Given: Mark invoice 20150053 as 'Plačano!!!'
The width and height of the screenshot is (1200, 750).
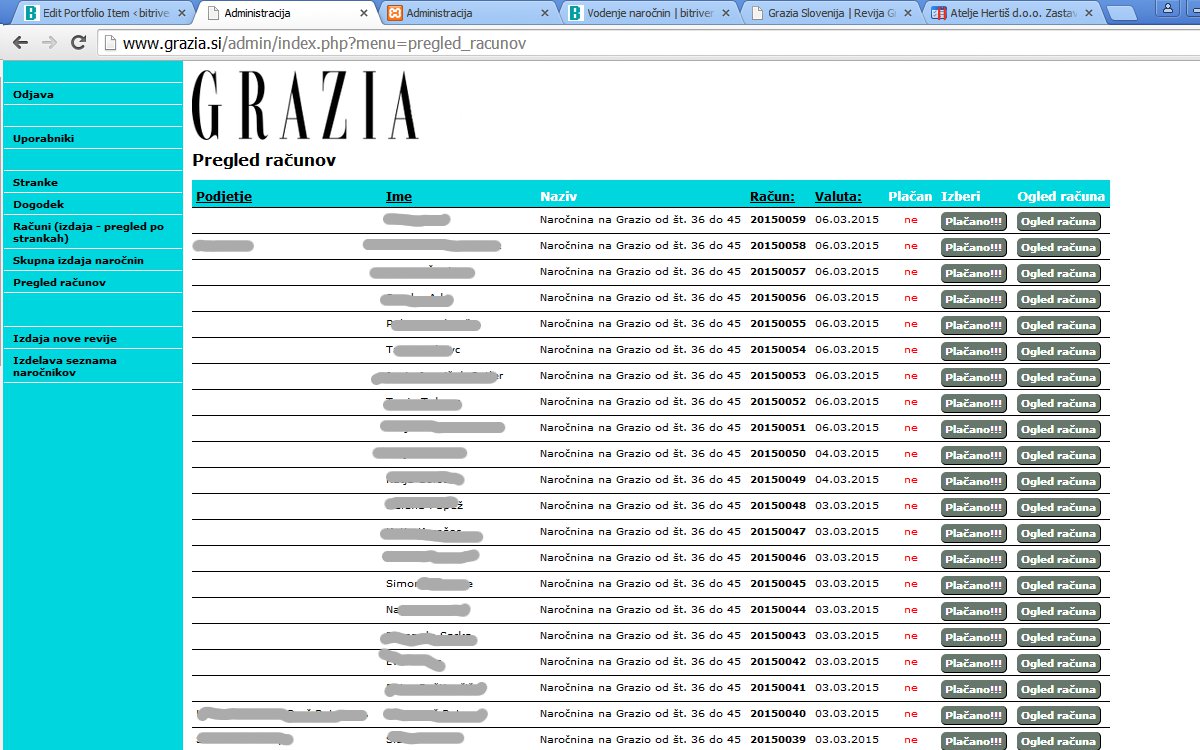Looking at the screenshot, I should pyautogui.click(x=974, y=377).
